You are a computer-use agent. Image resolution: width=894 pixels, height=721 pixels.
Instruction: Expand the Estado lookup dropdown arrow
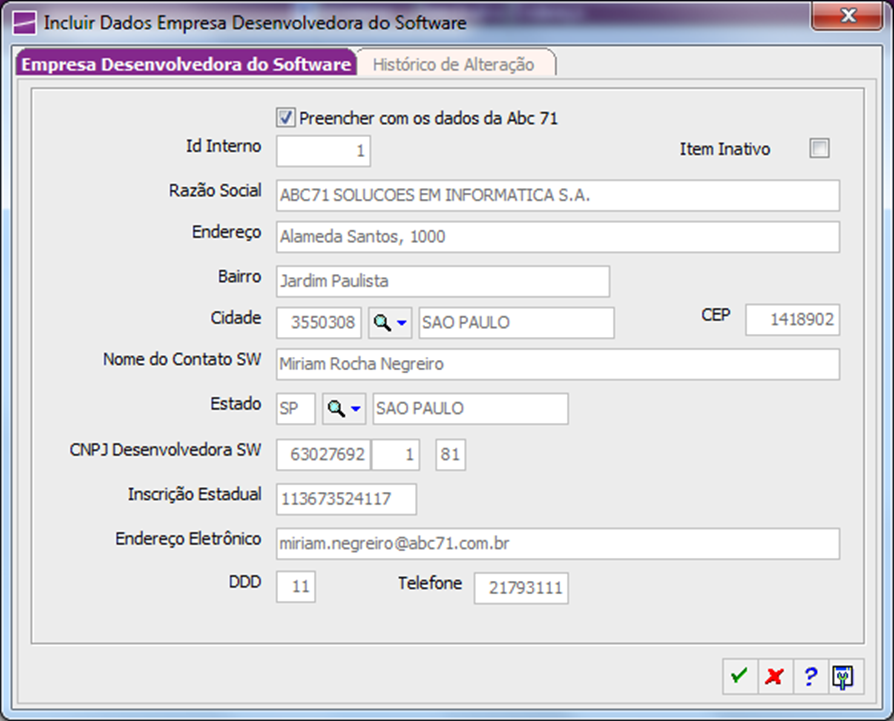click(x=356, y=409)
